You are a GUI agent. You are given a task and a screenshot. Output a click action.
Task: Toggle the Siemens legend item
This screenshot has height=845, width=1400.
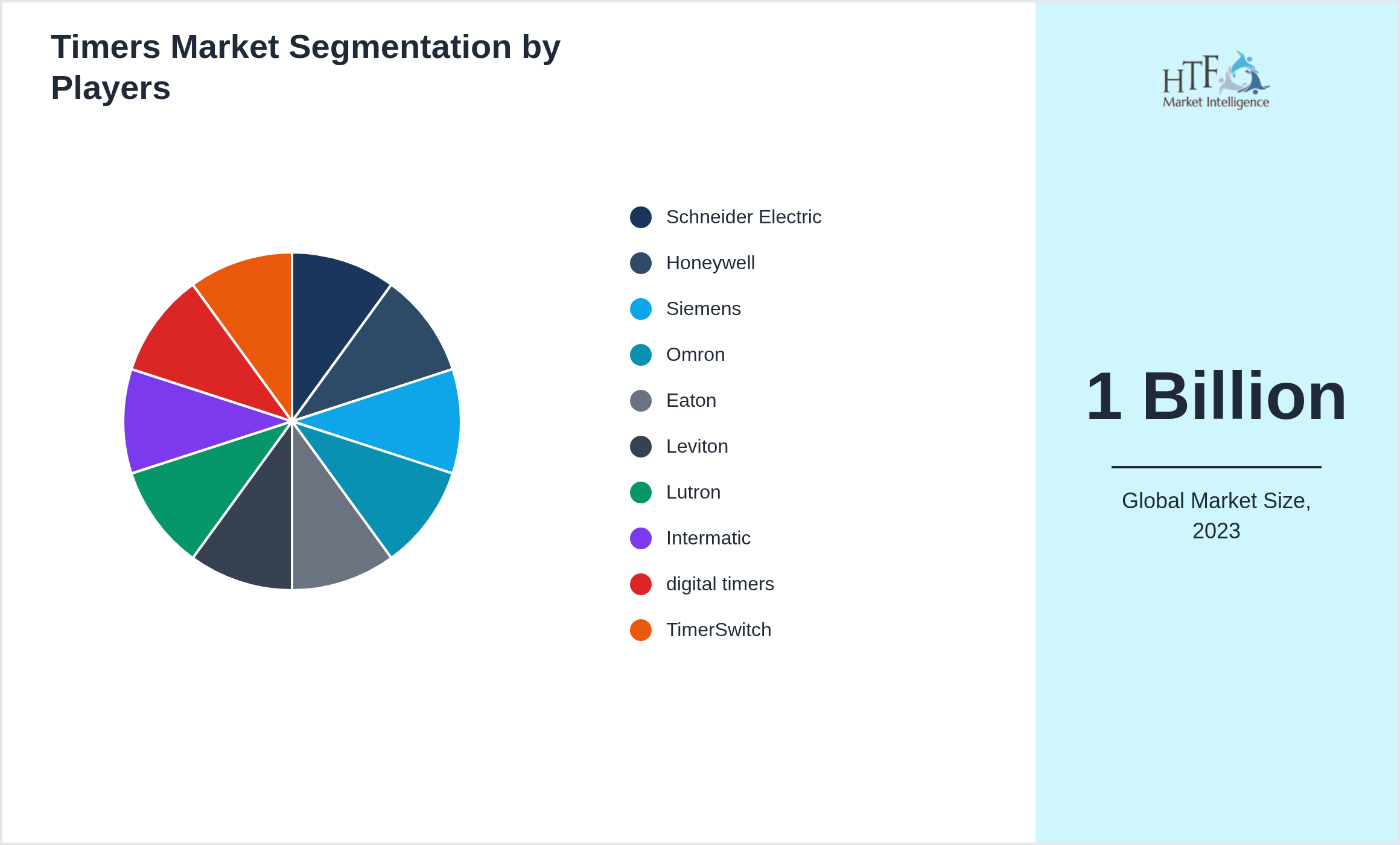click(x=685, y=309)
